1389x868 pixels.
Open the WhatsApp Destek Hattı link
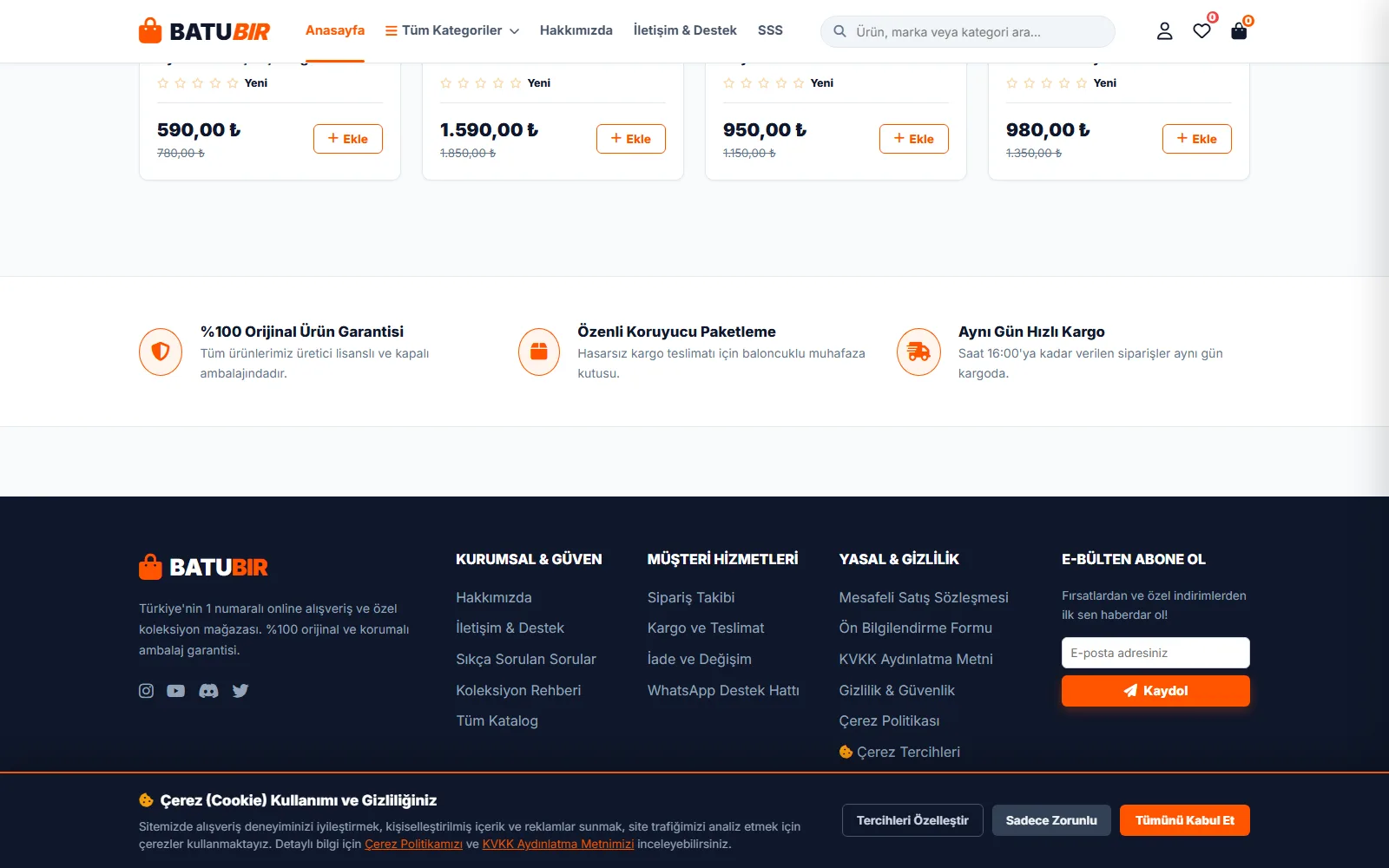[x=723, y=690]
